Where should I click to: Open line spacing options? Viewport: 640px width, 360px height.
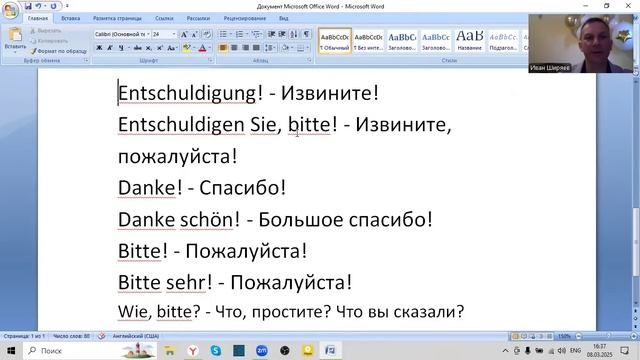269,48
